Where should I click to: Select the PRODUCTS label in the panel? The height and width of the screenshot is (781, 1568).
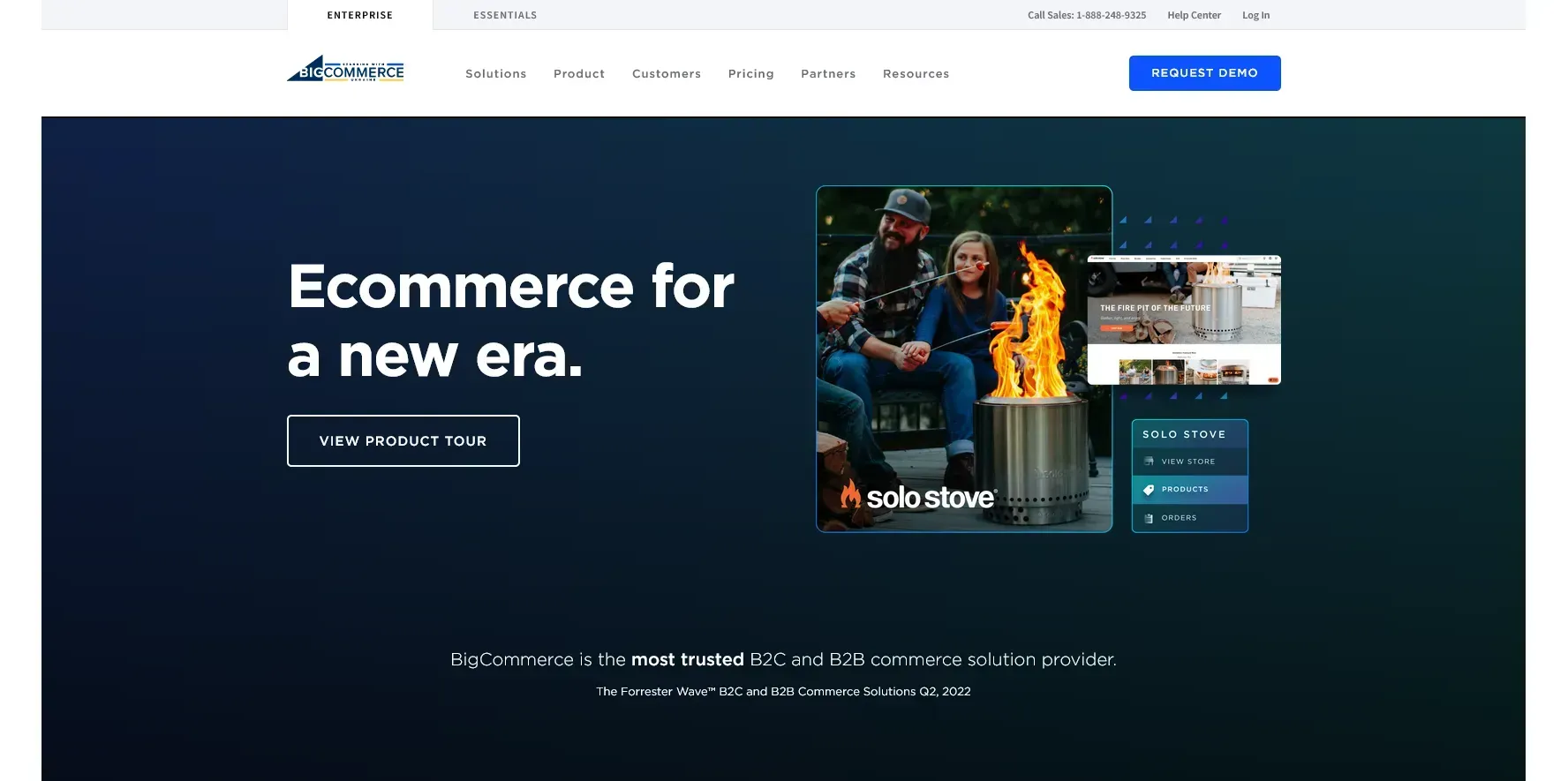coord(1185,489)
